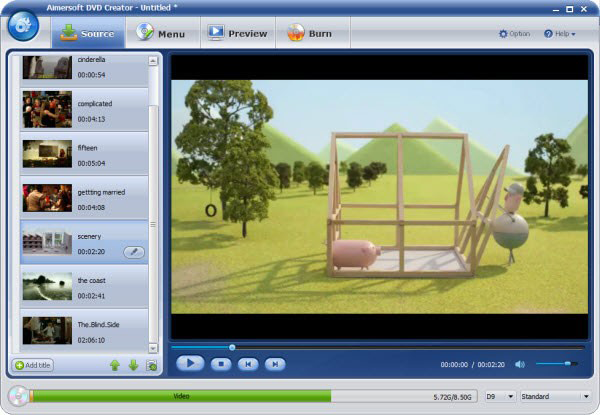Screen dimensions: 600x415
Task: Select the getting married clip thumbnail
Action: [47, 198]
